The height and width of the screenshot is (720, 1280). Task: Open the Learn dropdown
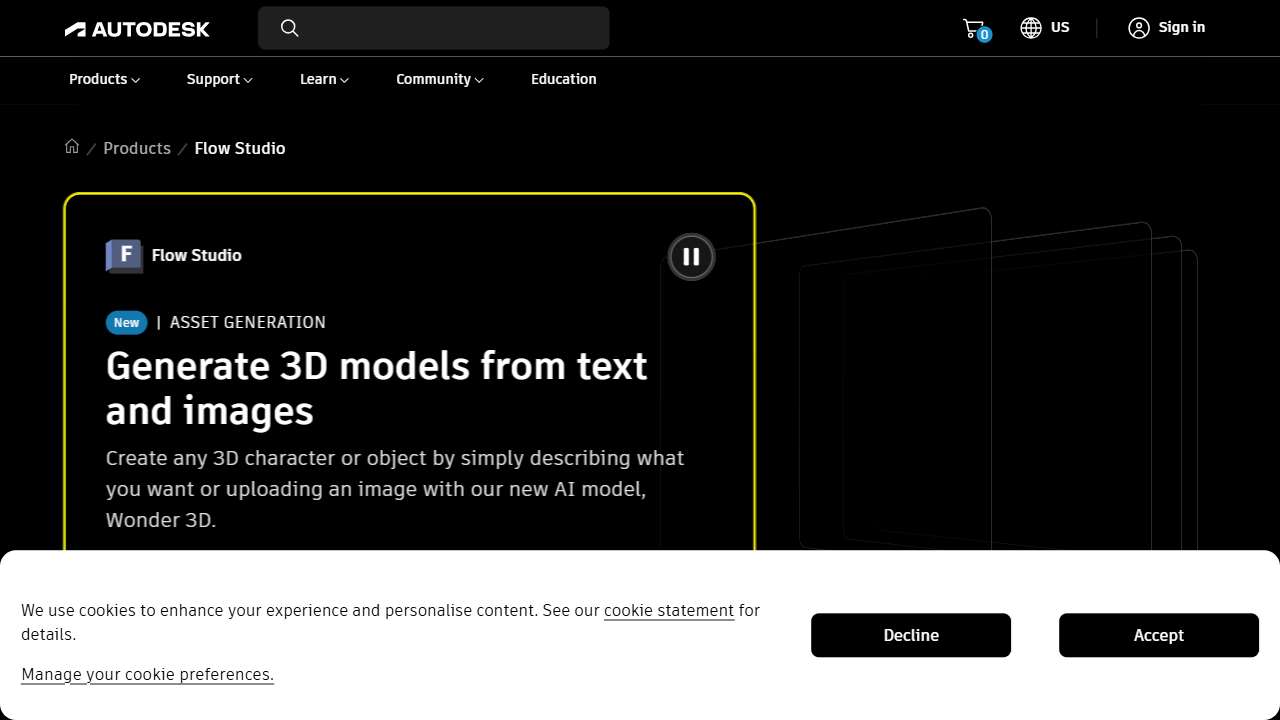324,79
